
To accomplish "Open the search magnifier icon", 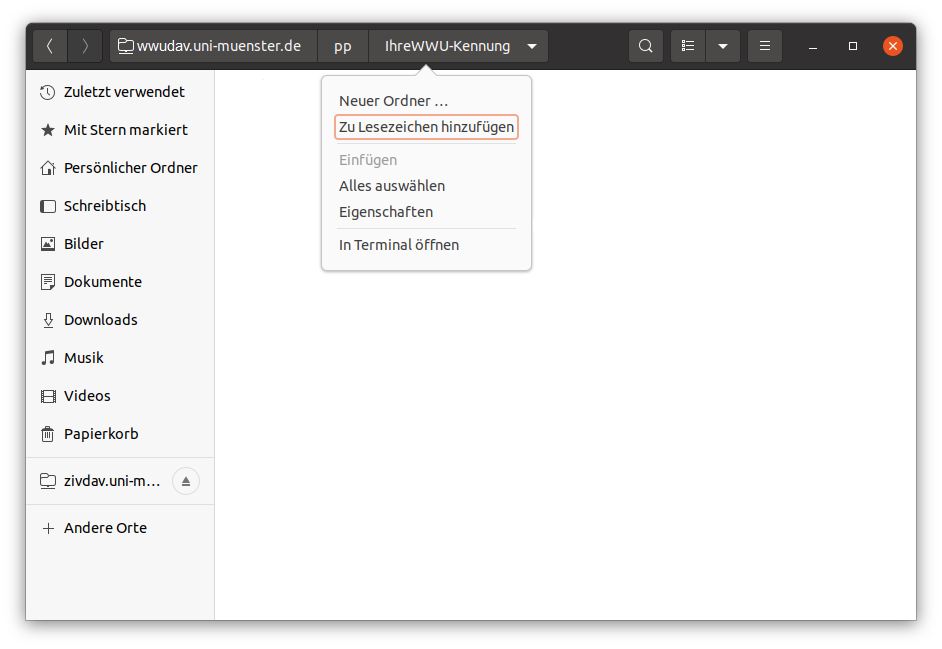I will coord(646,46).
